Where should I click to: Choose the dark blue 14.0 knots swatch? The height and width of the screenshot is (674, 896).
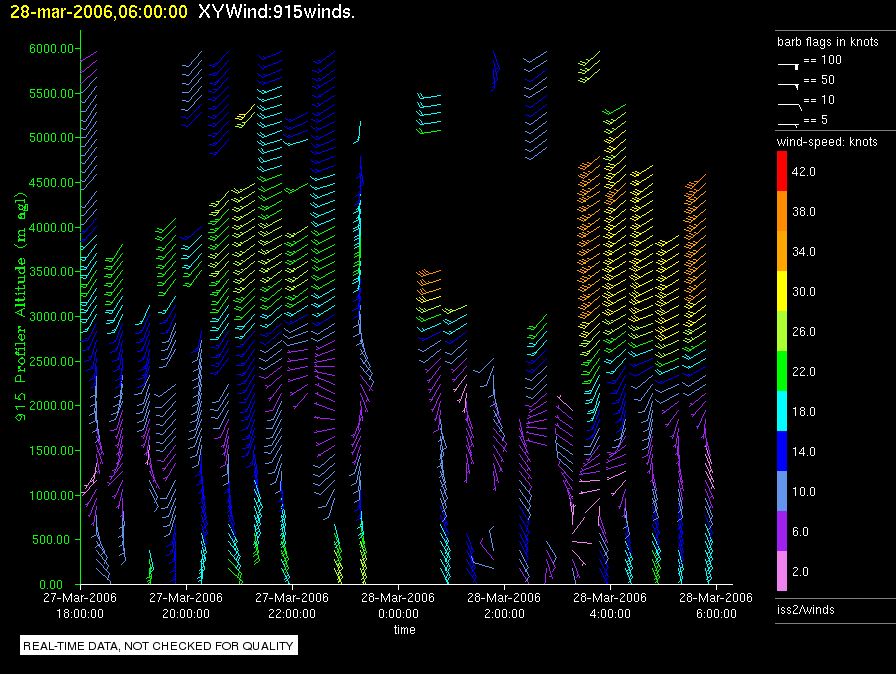[782, 452]
